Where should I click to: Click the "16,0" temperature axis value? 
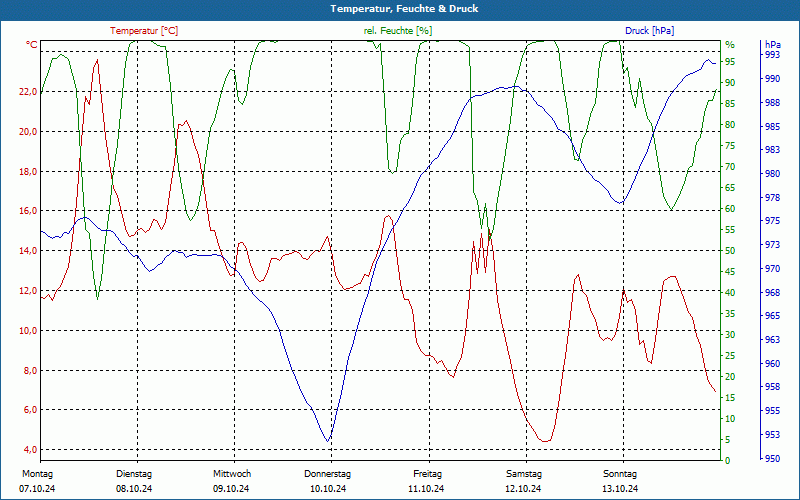[x=29, y=211]
